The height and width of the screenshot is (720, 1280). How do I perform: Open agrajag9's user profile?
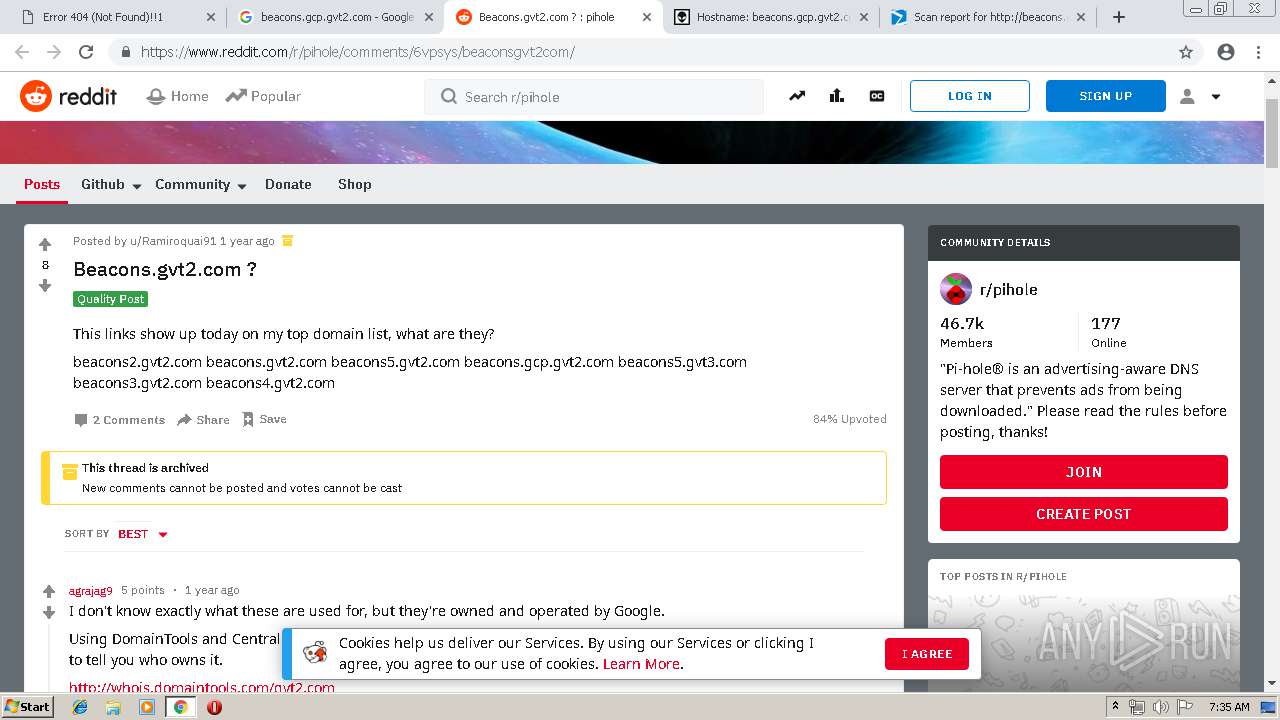(90, 590)
